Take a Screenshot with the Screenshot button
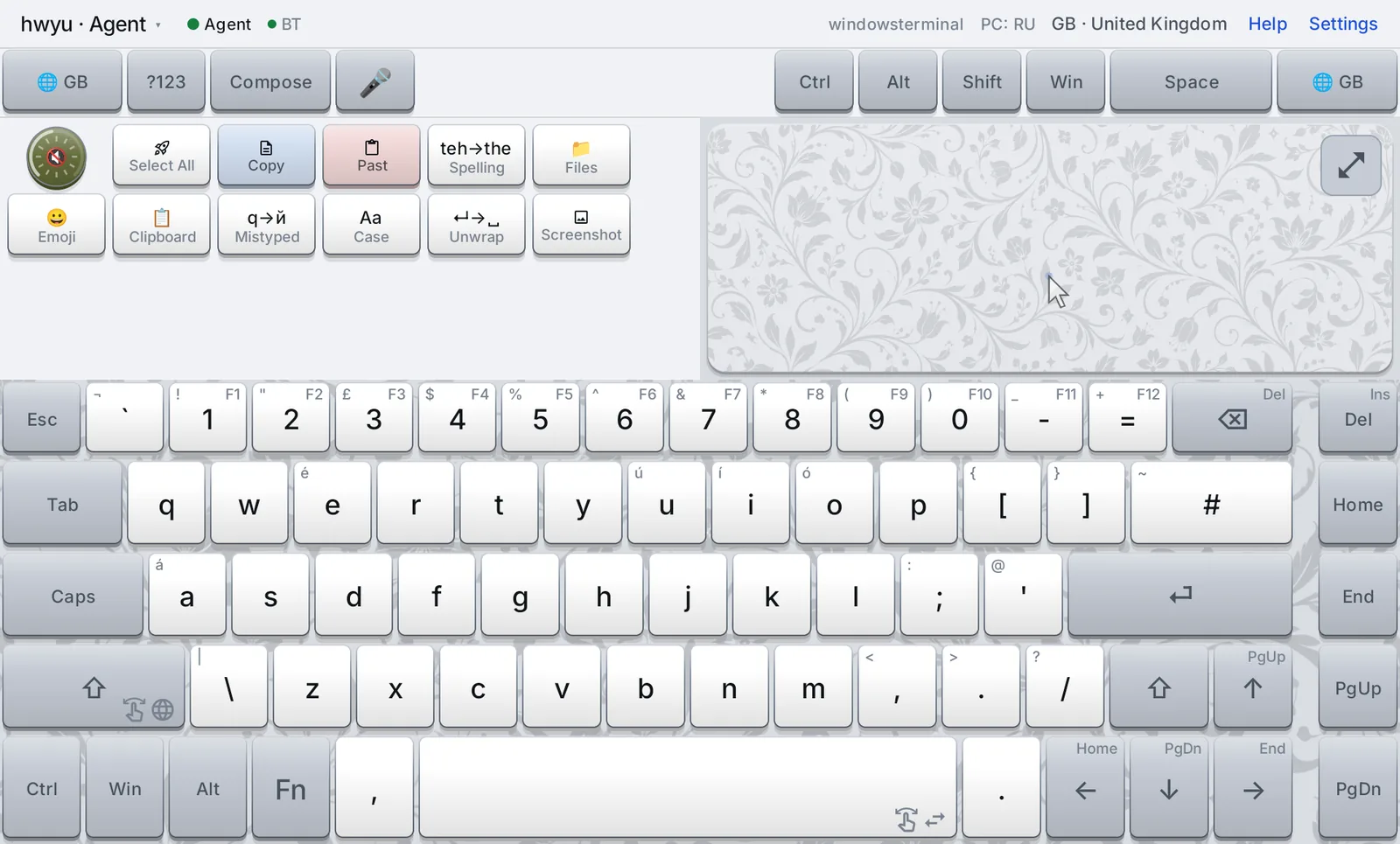Screen dimensions: 1400x844 pyautogui.click(x=581, y=225)
